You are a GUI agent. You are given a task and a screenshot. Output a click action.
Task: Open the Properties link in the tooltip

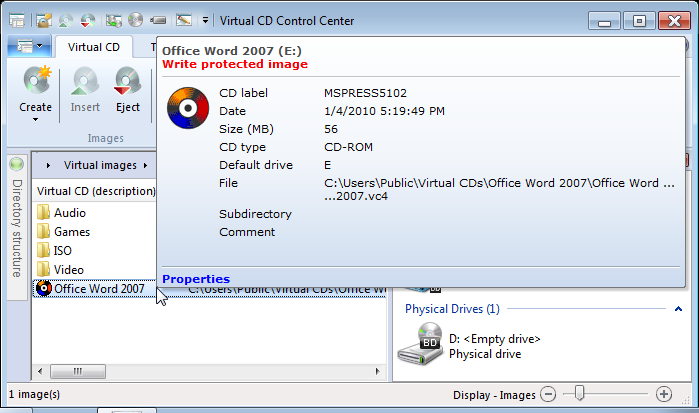(x=196, y=279)
